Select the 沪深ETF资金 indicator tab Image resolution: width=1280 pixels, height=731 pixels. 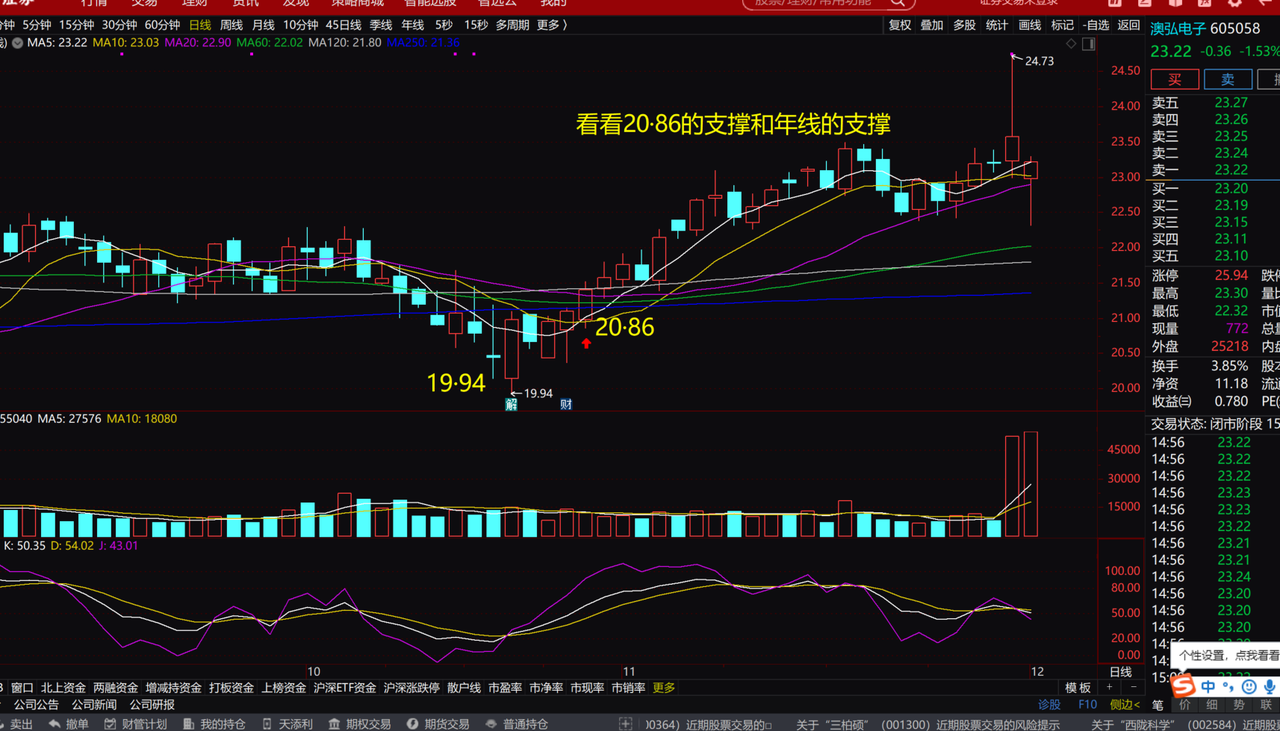point(345,688)
